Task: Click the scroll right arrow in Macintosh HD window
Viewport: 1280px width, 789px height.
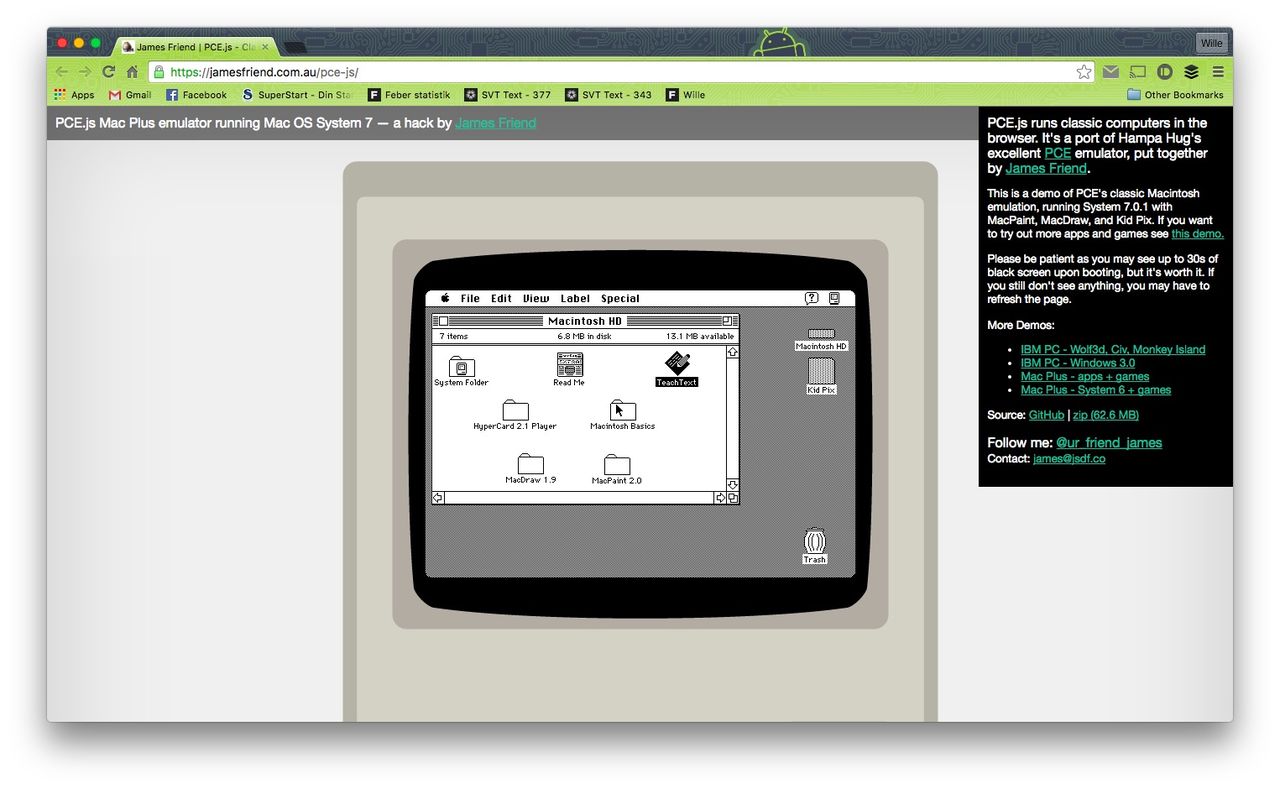Action: click(720, 498)
